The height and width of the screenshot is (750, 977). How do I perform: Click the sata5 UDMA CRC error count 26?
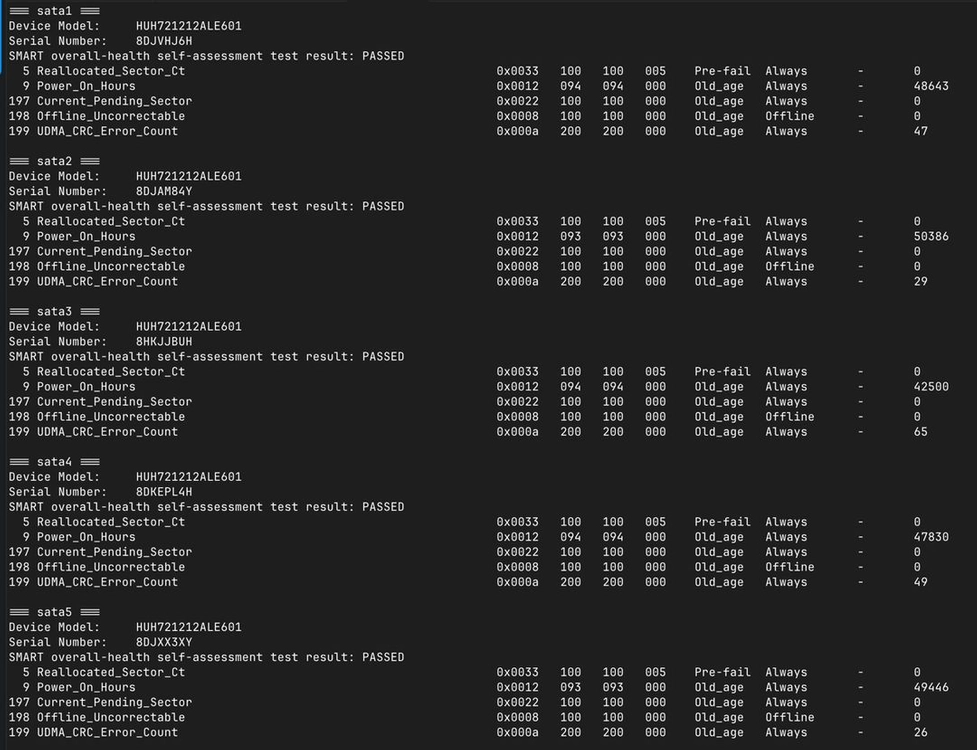[920, 733]
